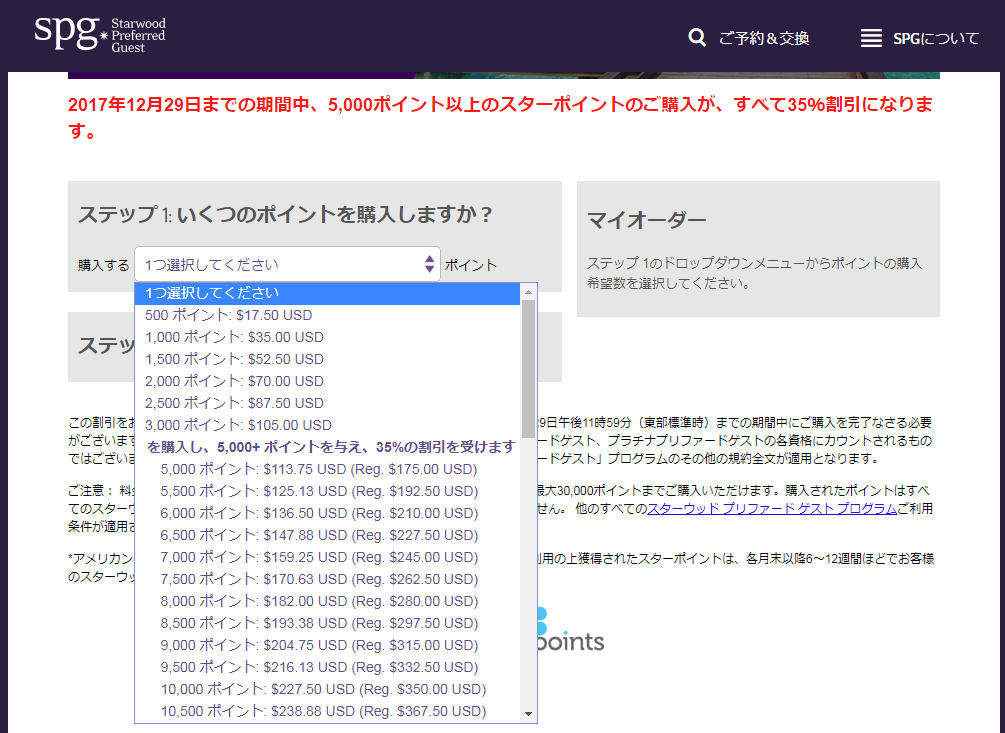Select 8,500 ポイント: $193.38 USD
This screenshot has width=1005, height=733.
point(327,623)
